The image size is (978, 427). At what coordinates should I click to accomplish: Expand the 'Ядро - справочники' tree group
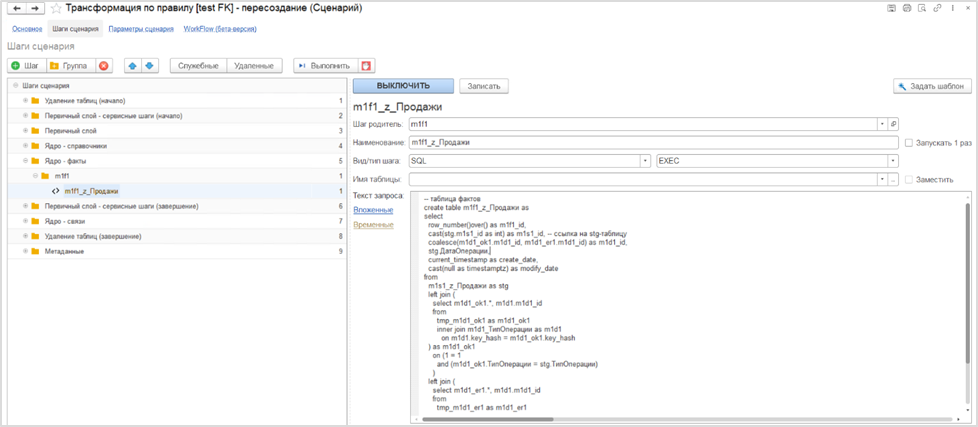25,146
